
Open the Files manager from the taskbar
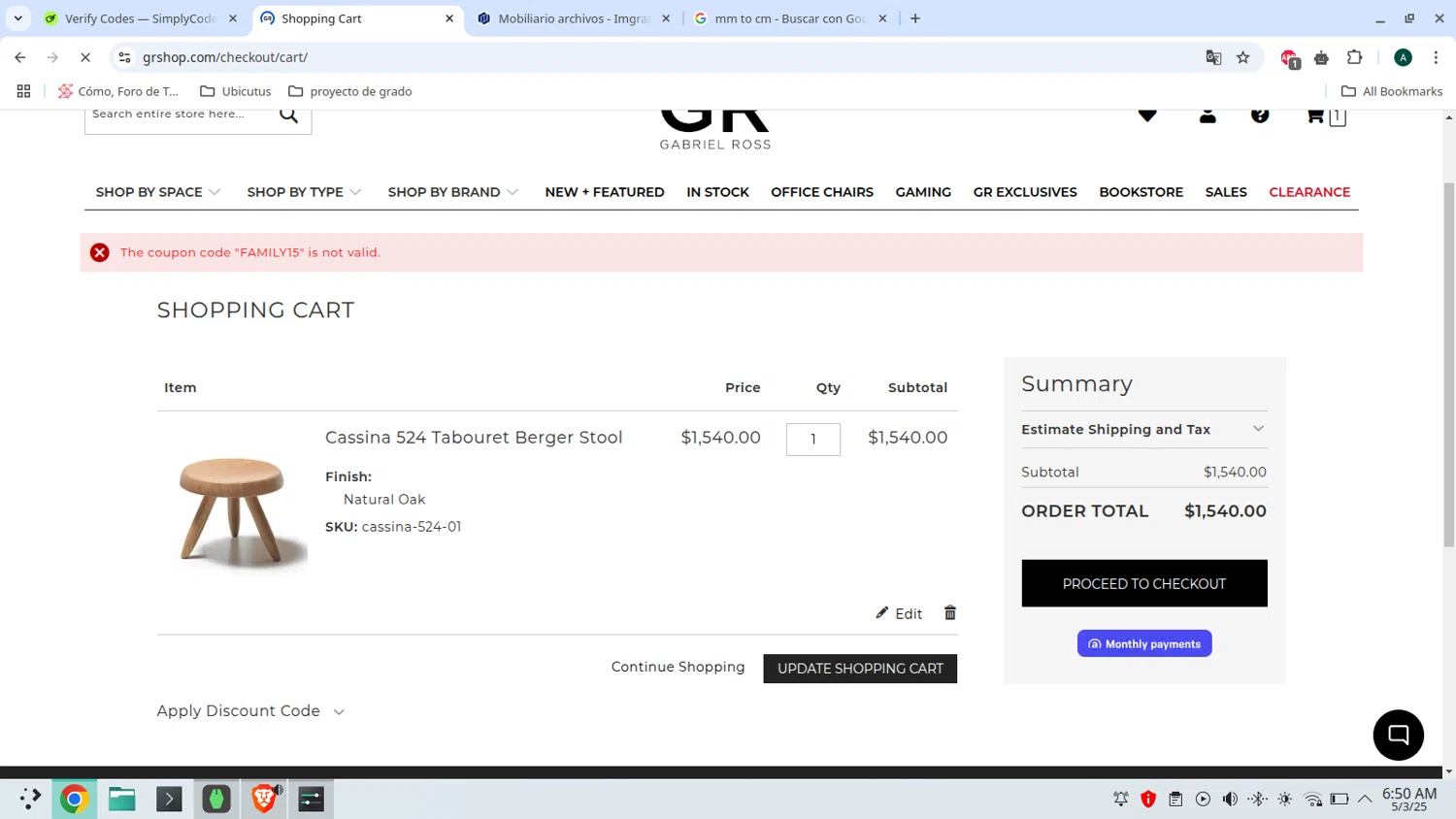pos(121,799)
